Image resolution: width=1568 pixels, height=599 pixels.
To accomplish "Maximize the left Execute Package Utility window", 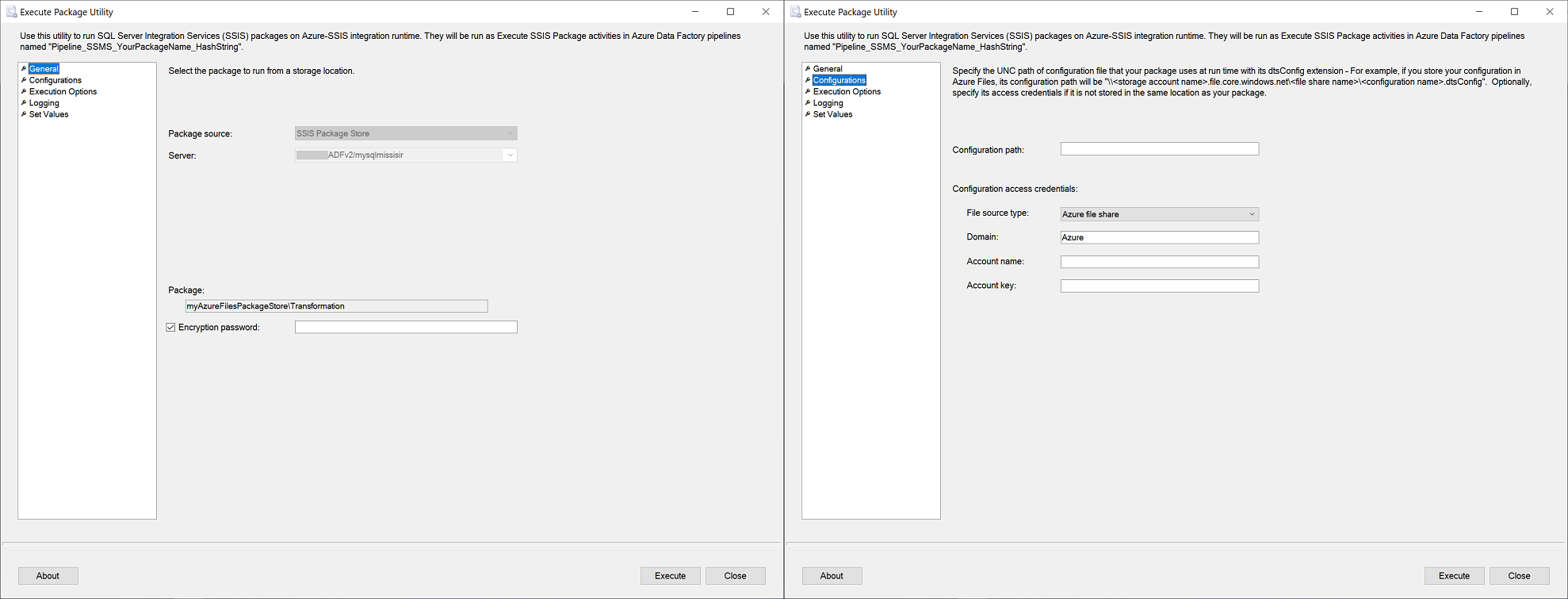I will coord(730,12).
